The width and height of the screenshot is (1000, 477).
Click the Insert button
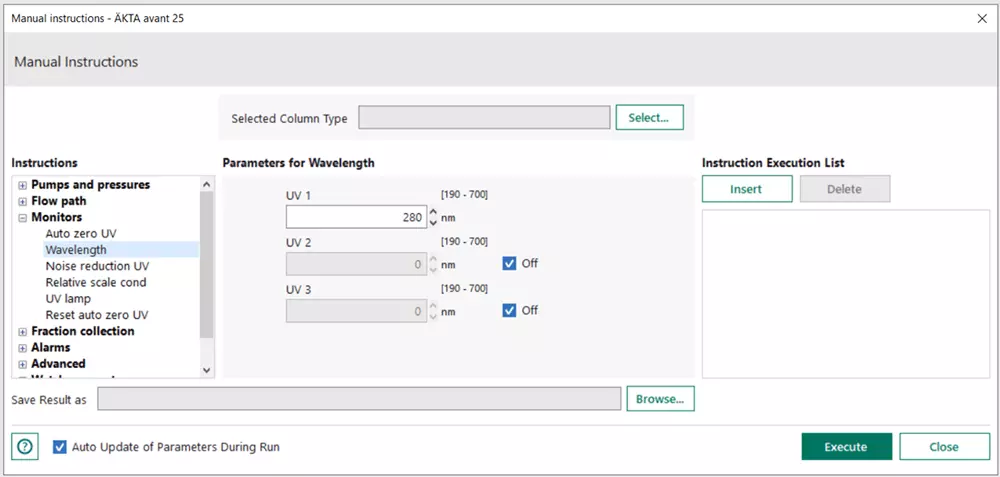coord(746,189)
